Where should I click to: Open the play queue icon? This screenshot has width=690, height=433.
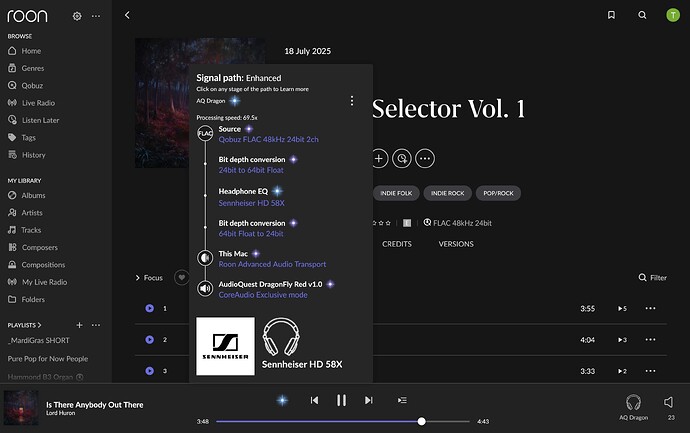click(402, 400)
